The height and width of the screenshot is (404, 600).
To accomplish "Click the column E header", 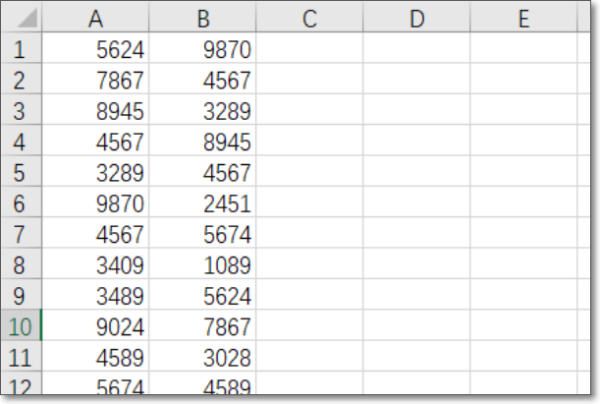I will pyautogui.click(x=523, y=20).
